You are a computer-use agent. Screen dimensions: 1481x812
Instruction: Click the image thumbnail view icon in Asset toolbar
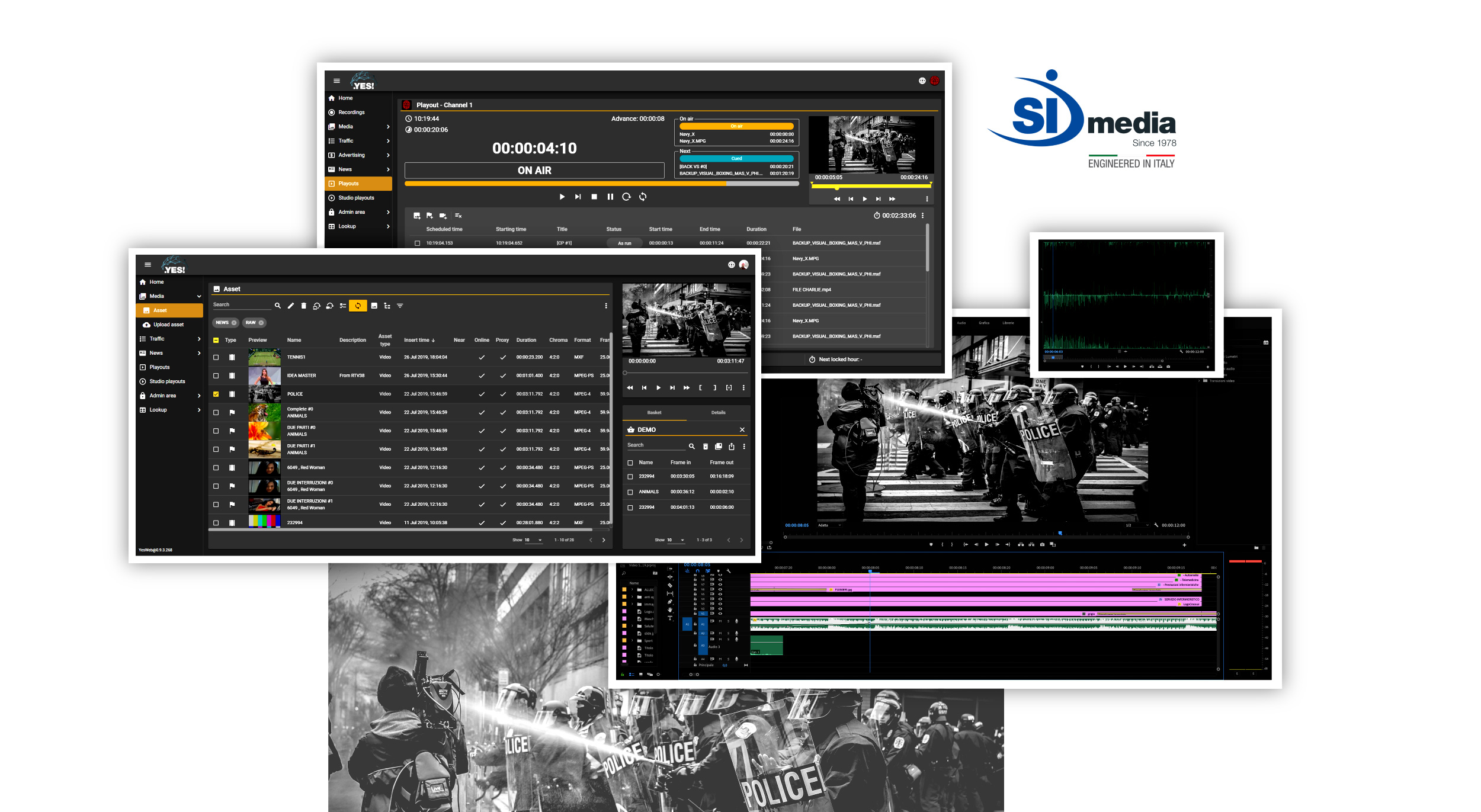pos(374,306)
